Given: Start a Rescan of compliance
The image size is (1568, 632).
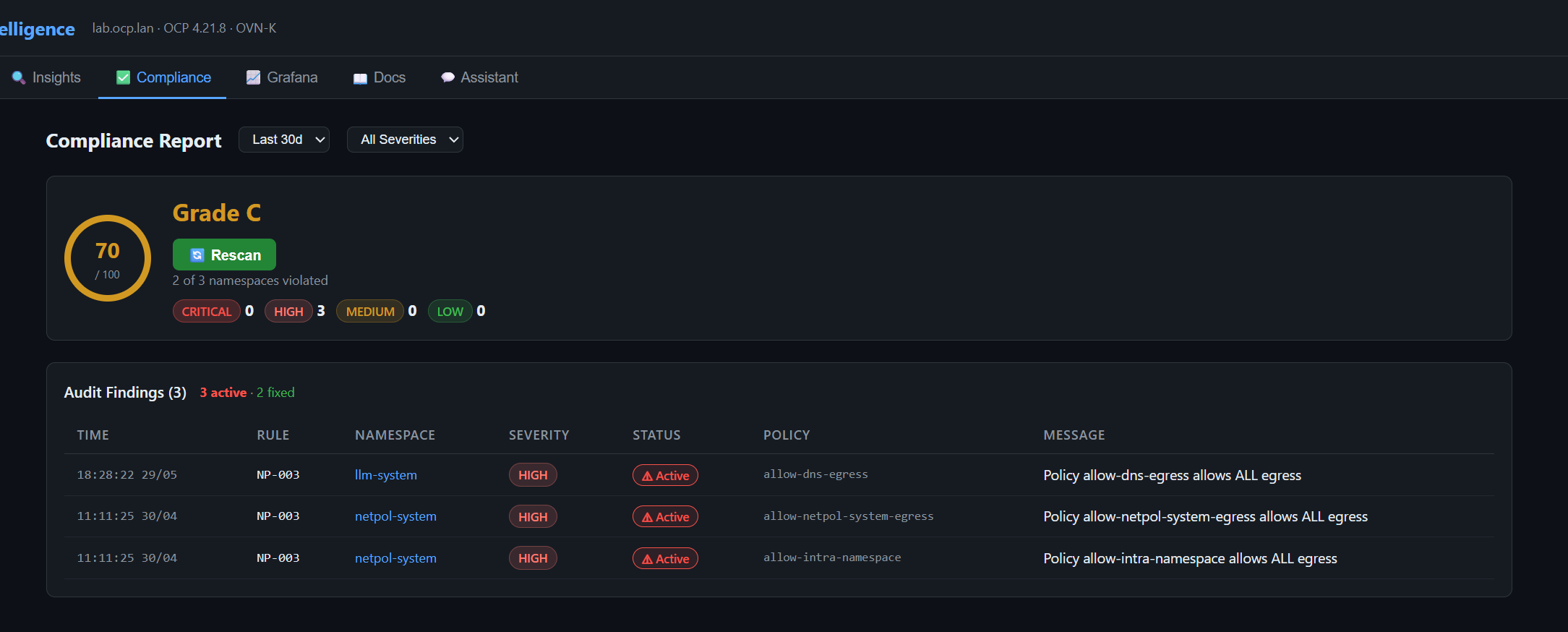Looking at the screenshot, I should pos(224,255).
